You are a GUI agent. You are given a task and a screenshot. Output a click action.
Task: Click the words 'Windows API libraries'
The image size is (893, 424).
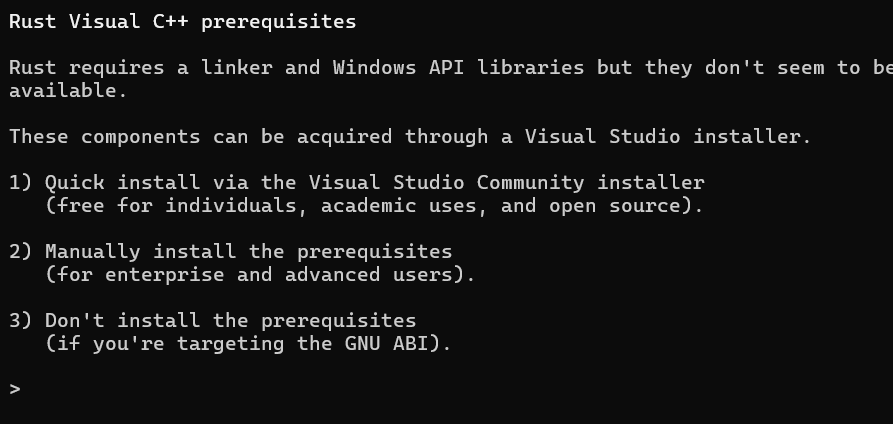[x=458, y=68]
